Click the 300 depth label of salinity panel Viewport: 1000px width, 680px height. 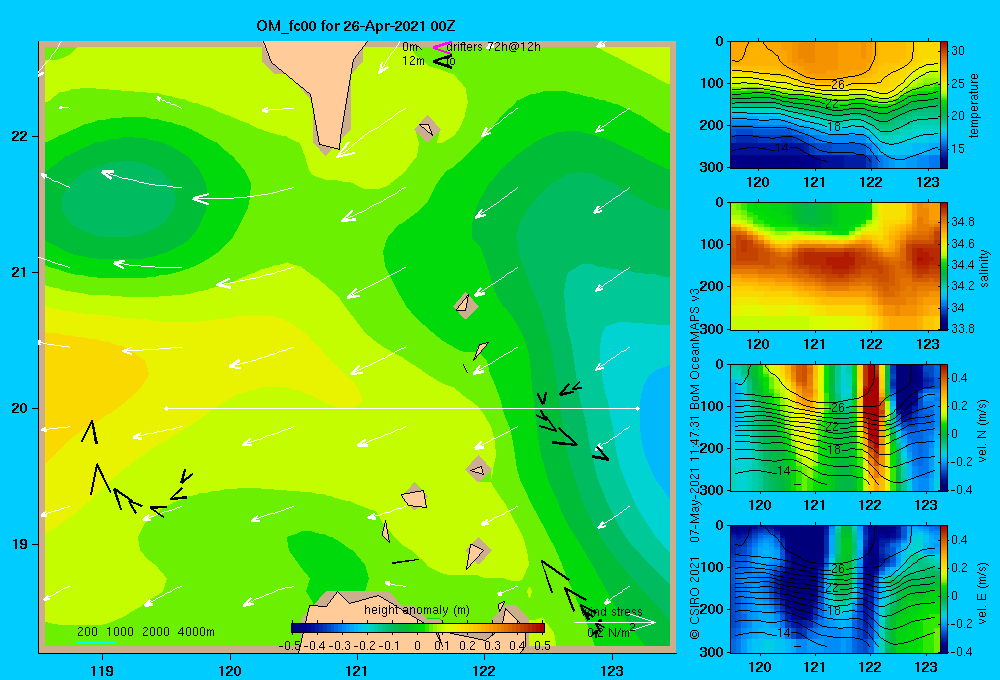coord(712,329)
